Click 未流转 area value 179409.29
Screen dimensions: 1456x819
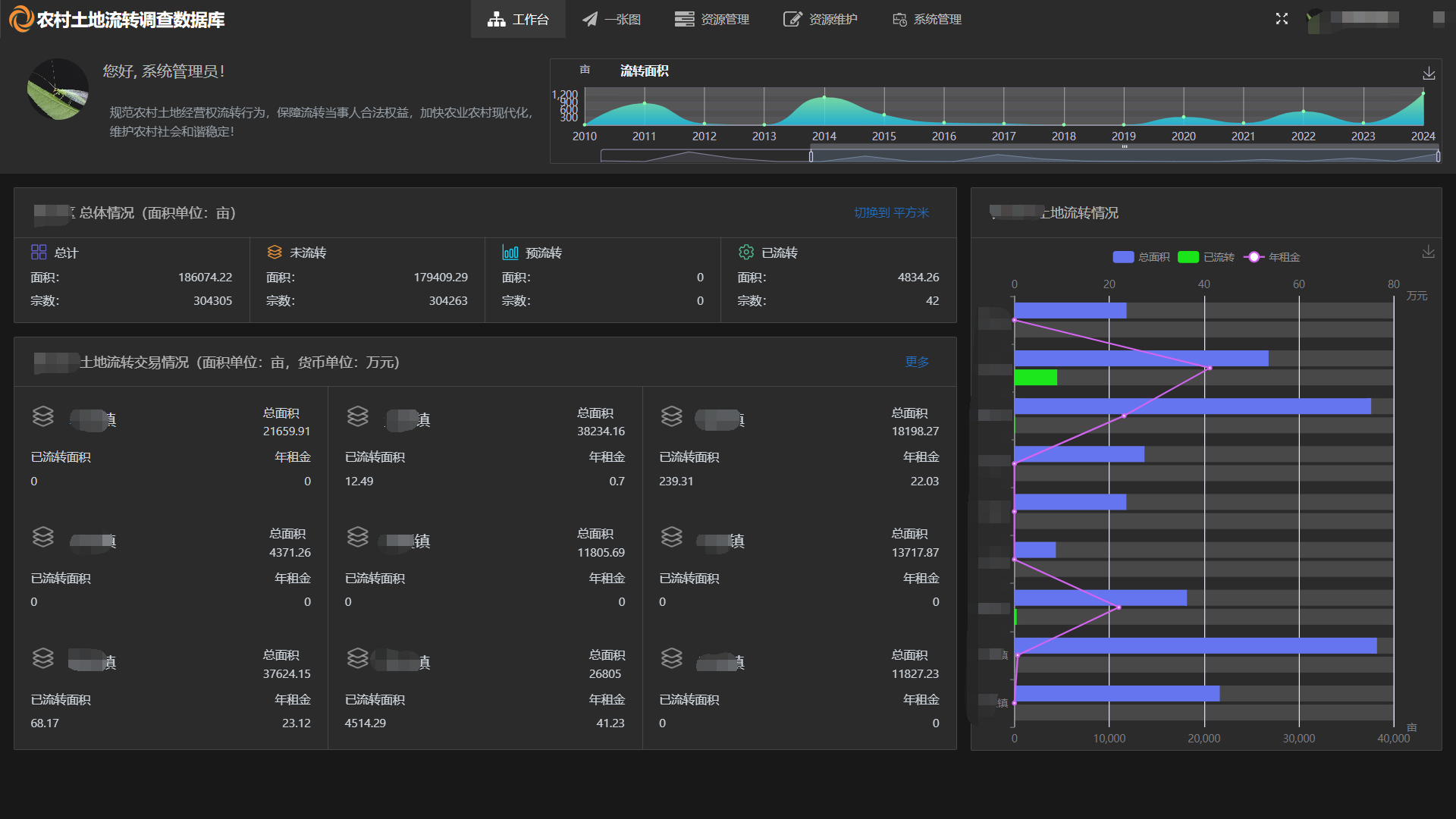point(441,278)
